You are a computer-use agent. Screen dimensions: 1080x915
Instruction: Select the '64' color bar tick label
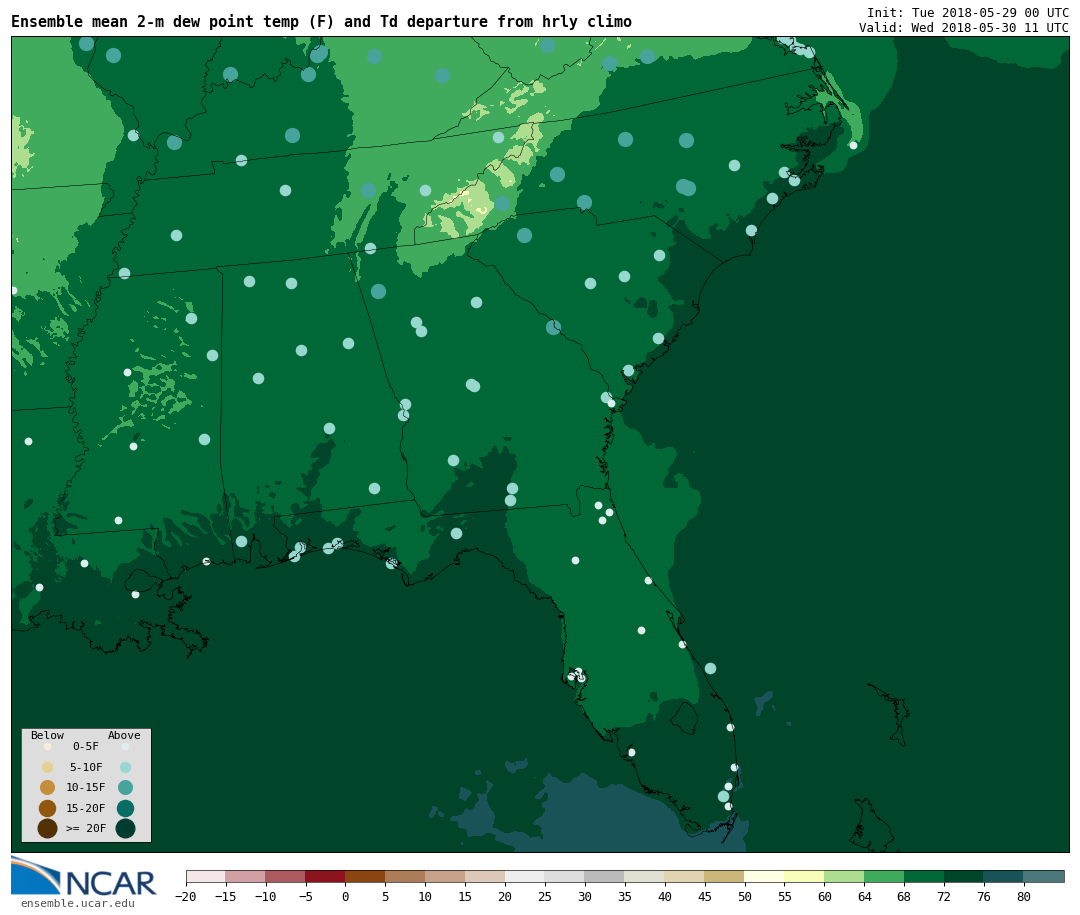pyautogui.click(x=864, y=896)
